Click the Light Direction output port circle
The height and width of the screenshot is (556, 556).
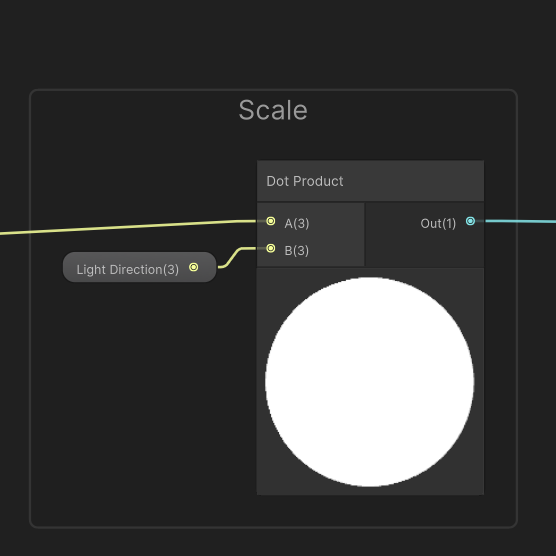pyautogui.click(x=194, y=267)
